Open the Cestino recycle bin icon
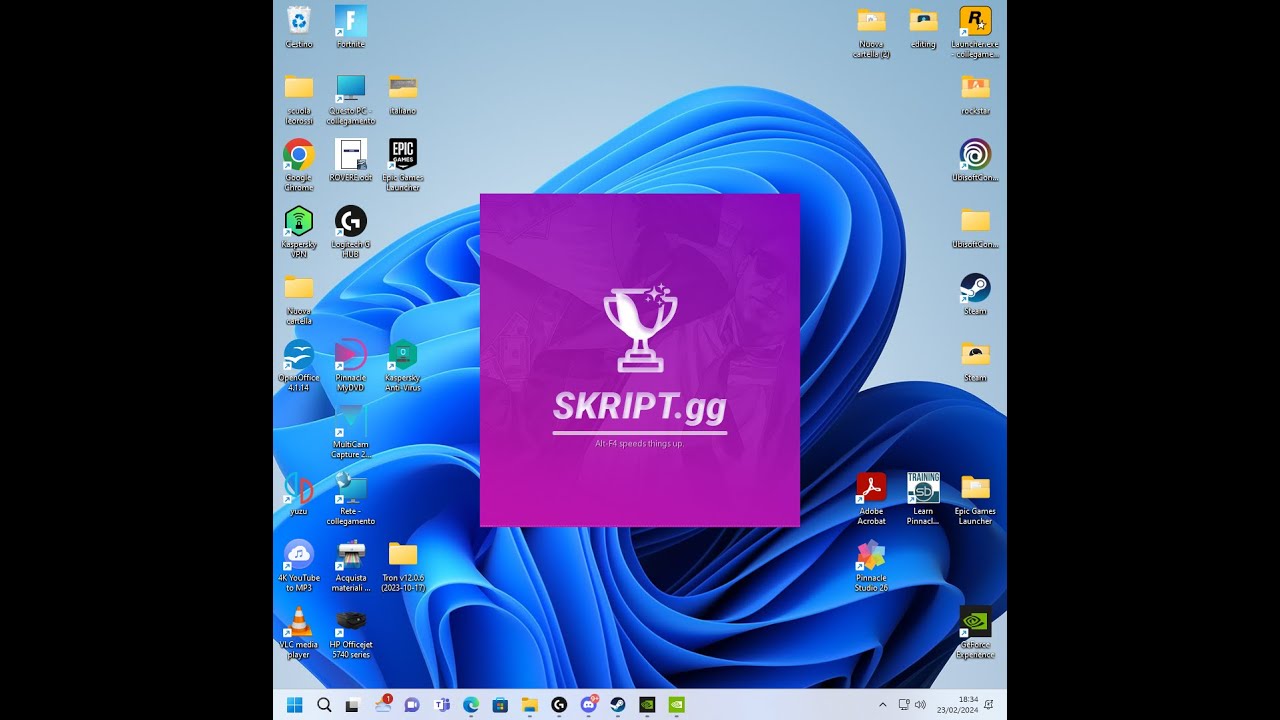 299,27
